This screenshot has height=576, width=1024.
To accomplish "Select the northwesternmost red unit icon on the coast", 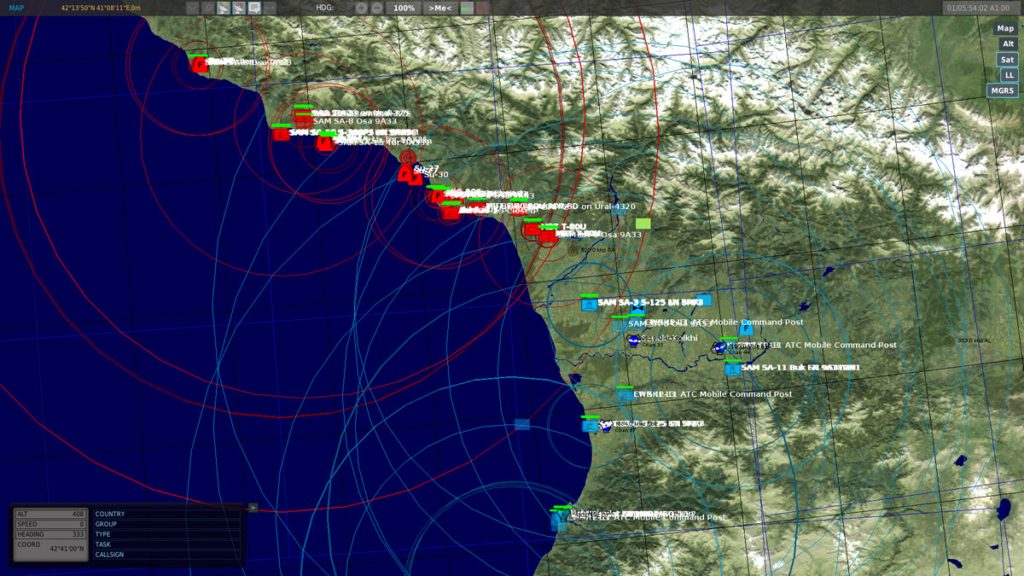I will (x=199, y=64).
